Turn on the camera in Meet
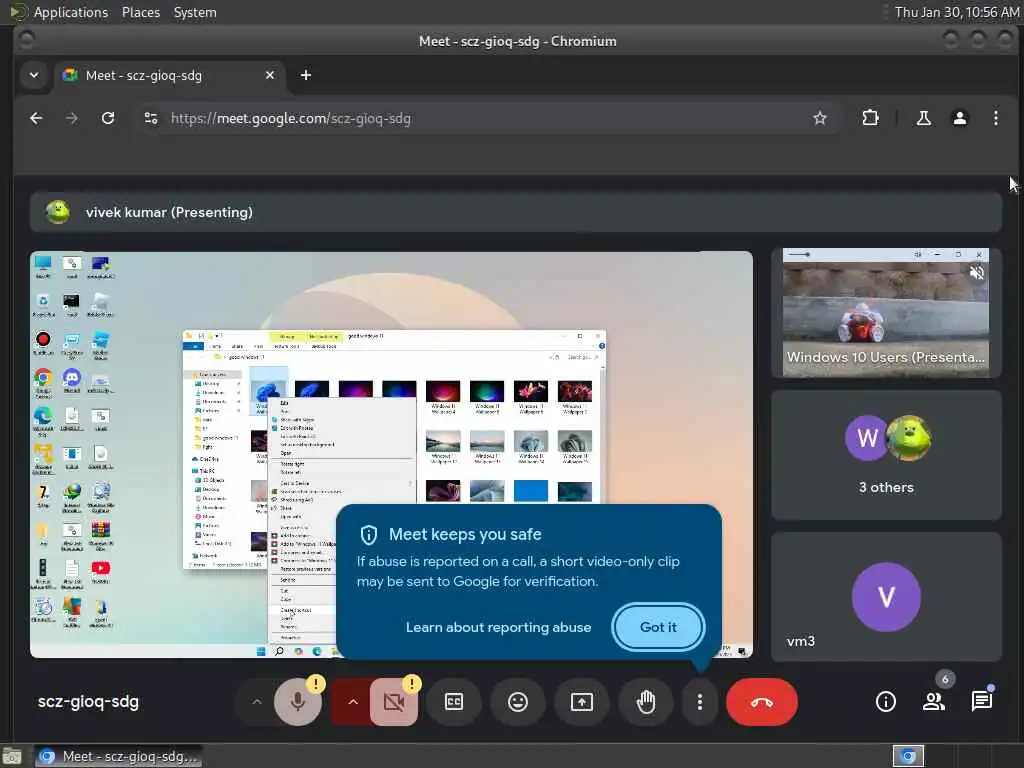The width and height of the screenshot is (1024, 768). pyautogui.click(x=394, y=702)
